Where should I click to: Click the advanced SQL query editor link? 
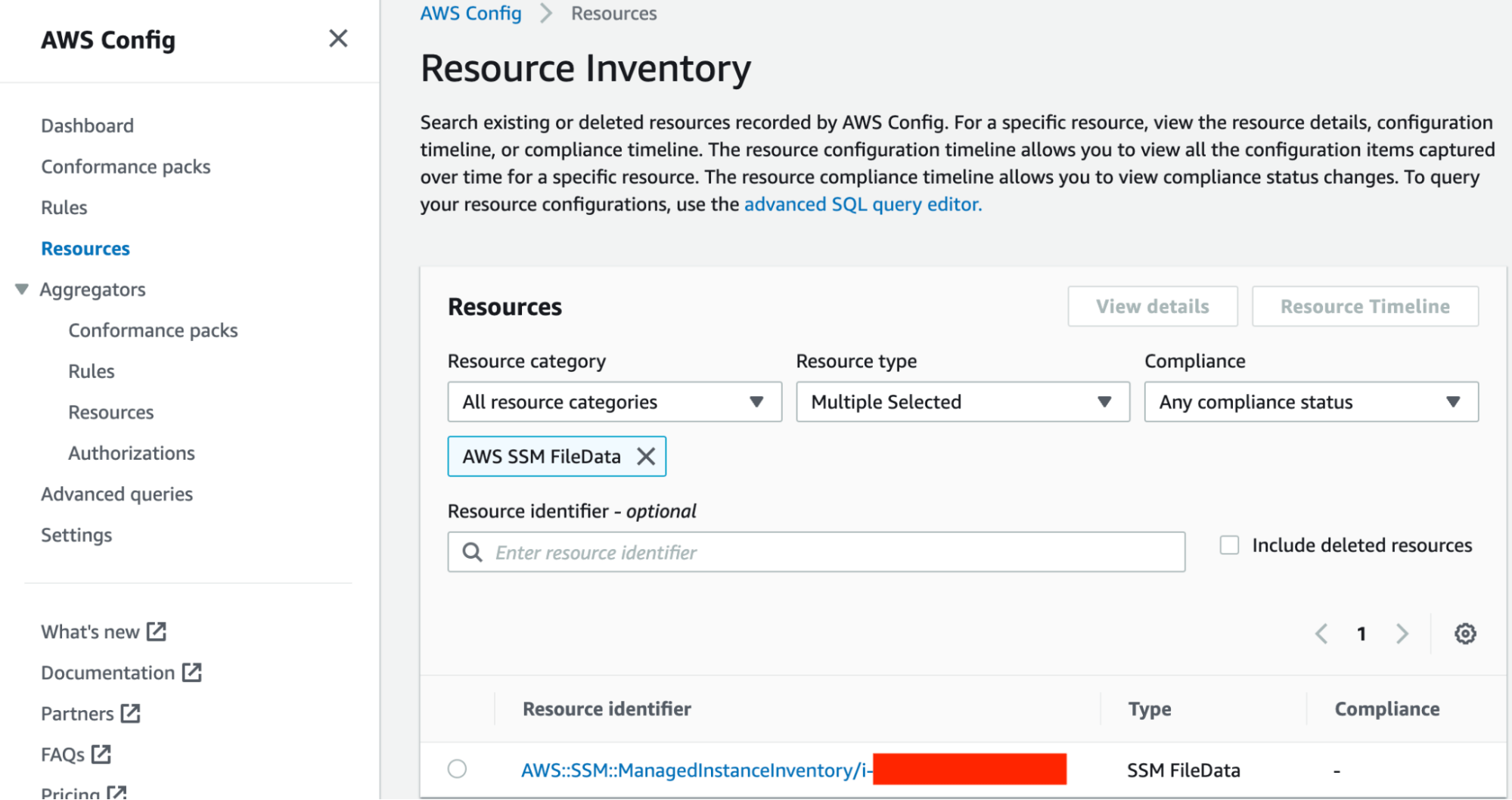pos(862,204)
